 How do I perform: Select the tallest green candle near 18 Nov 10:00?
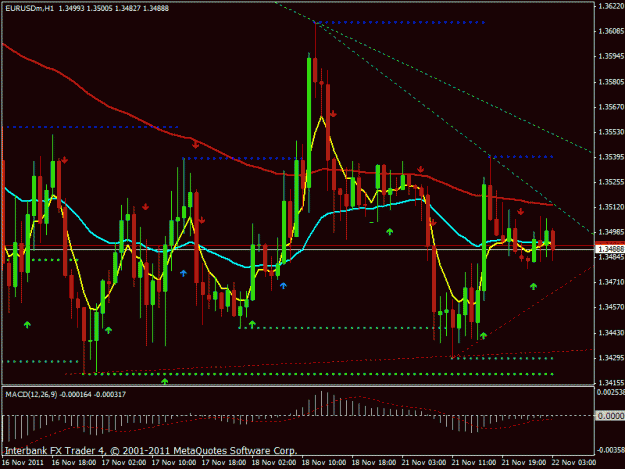[x=309, y=123]
